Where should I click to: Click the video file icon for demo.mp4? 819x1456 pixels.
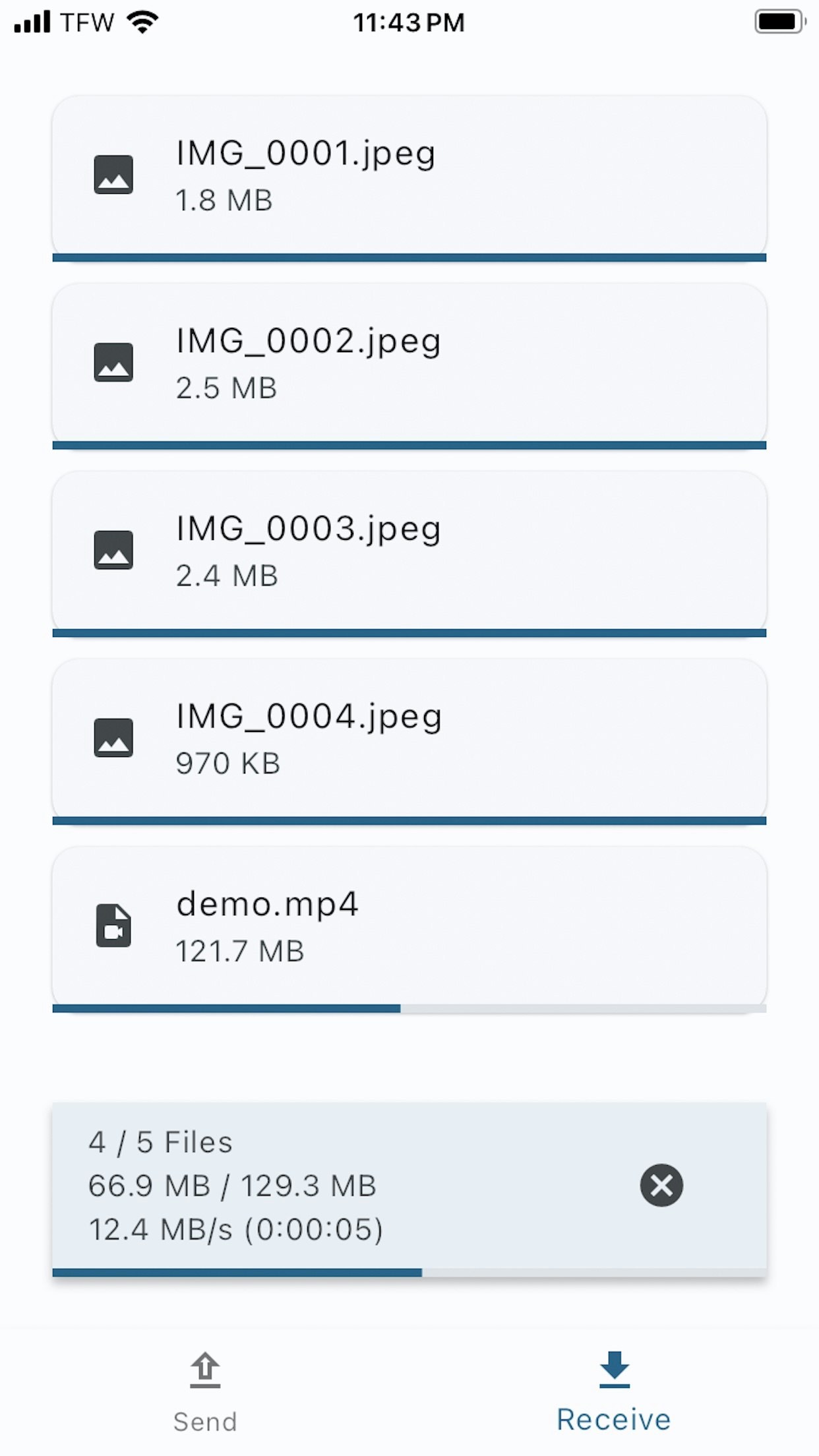click(115, 925)
